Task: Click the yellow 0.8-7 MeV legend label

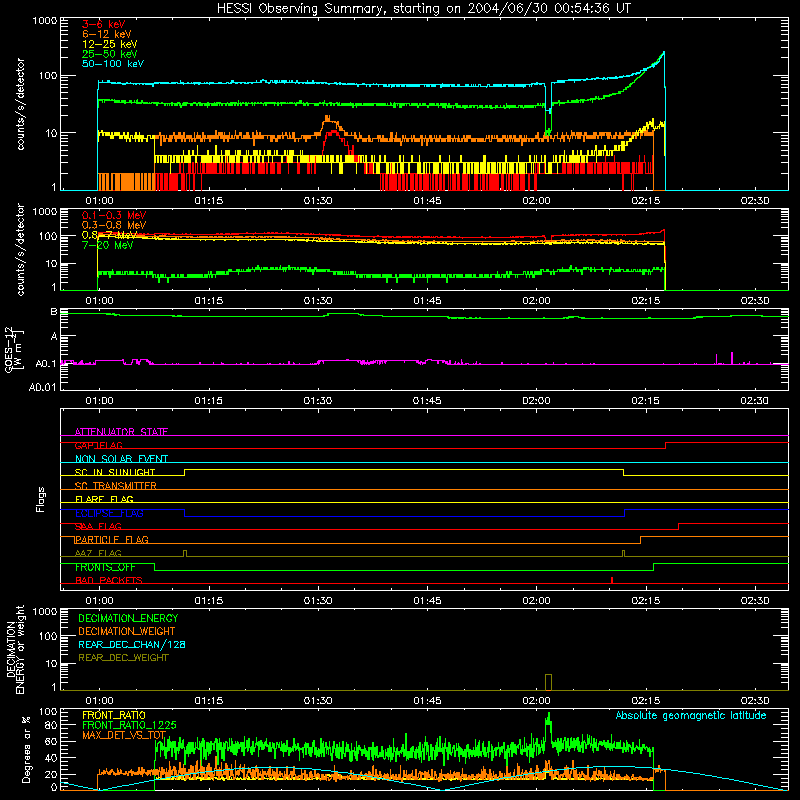Action: (110, 235)
